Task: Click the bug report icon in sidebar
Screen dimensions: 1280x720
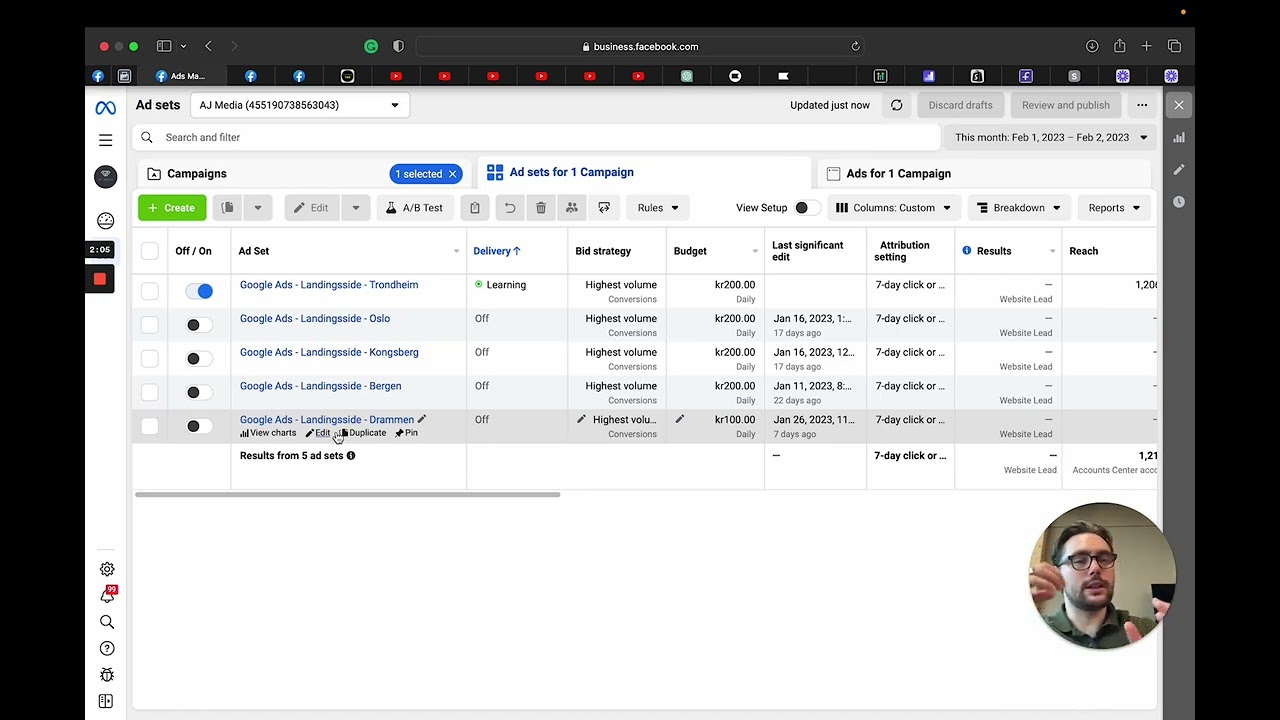Action: 107,675
